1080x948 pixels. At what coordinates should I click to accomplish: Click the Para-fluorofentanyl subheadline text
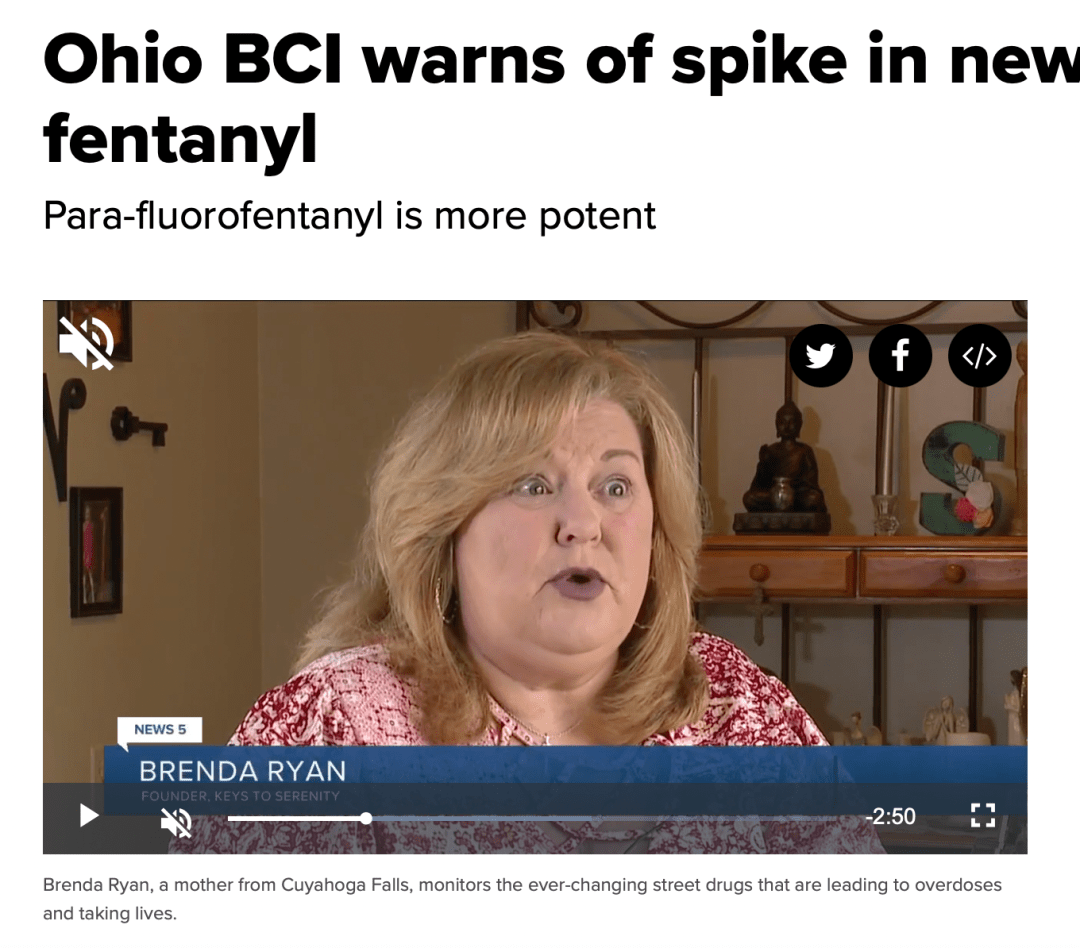pos(349,216)
